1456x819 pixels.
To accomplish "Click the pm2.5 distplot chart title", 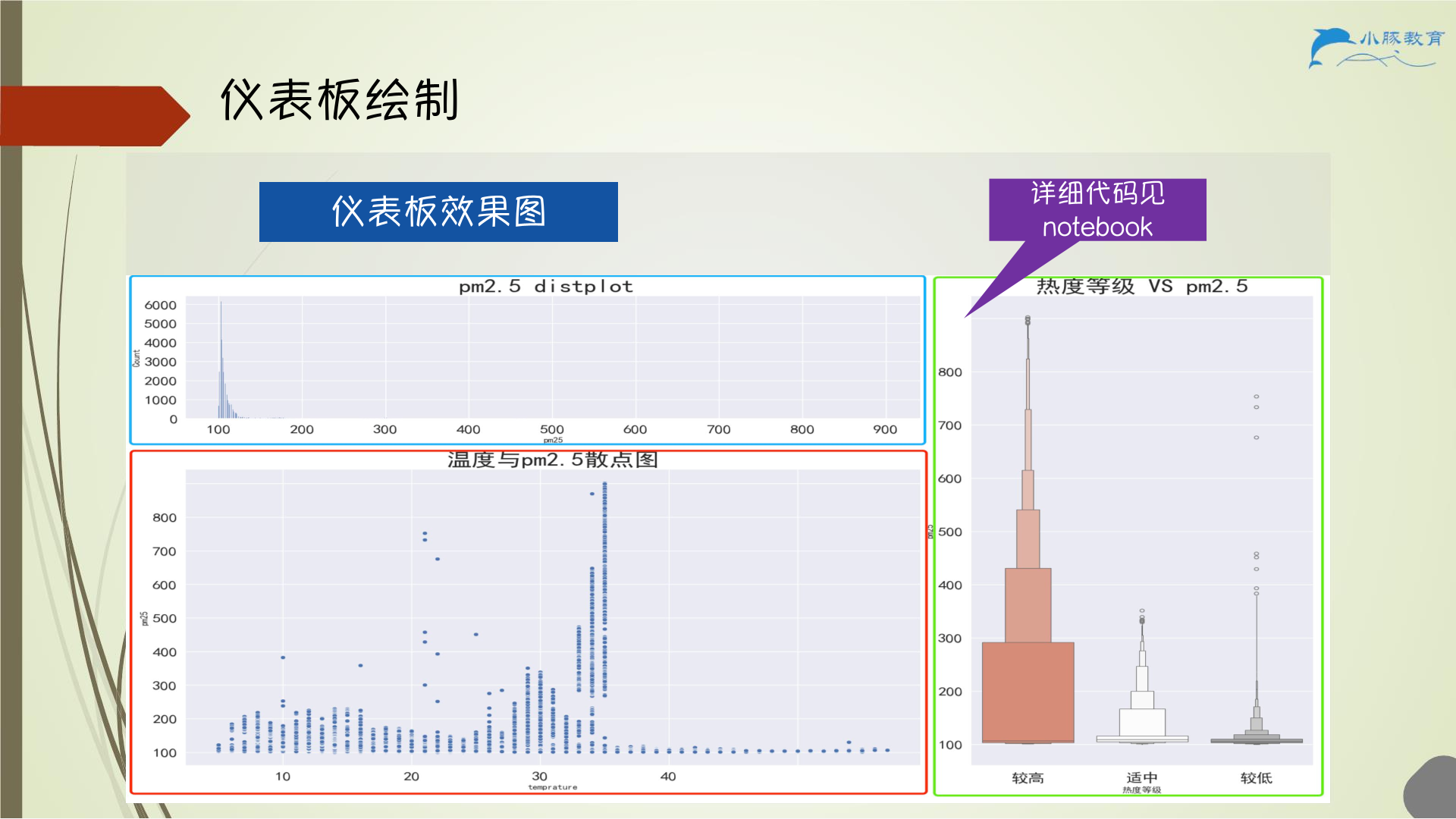I will point(546,286).
